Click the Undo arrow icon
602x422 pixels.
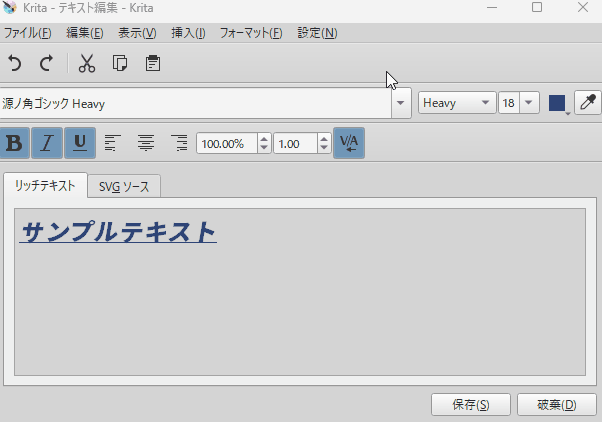15,64
